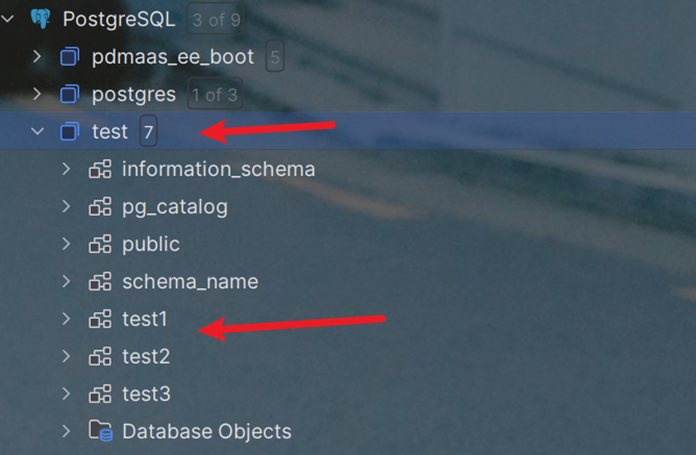Expand the Database Objects chevron
The width and height of the screenshot is (696, 455).
(66, 432)
